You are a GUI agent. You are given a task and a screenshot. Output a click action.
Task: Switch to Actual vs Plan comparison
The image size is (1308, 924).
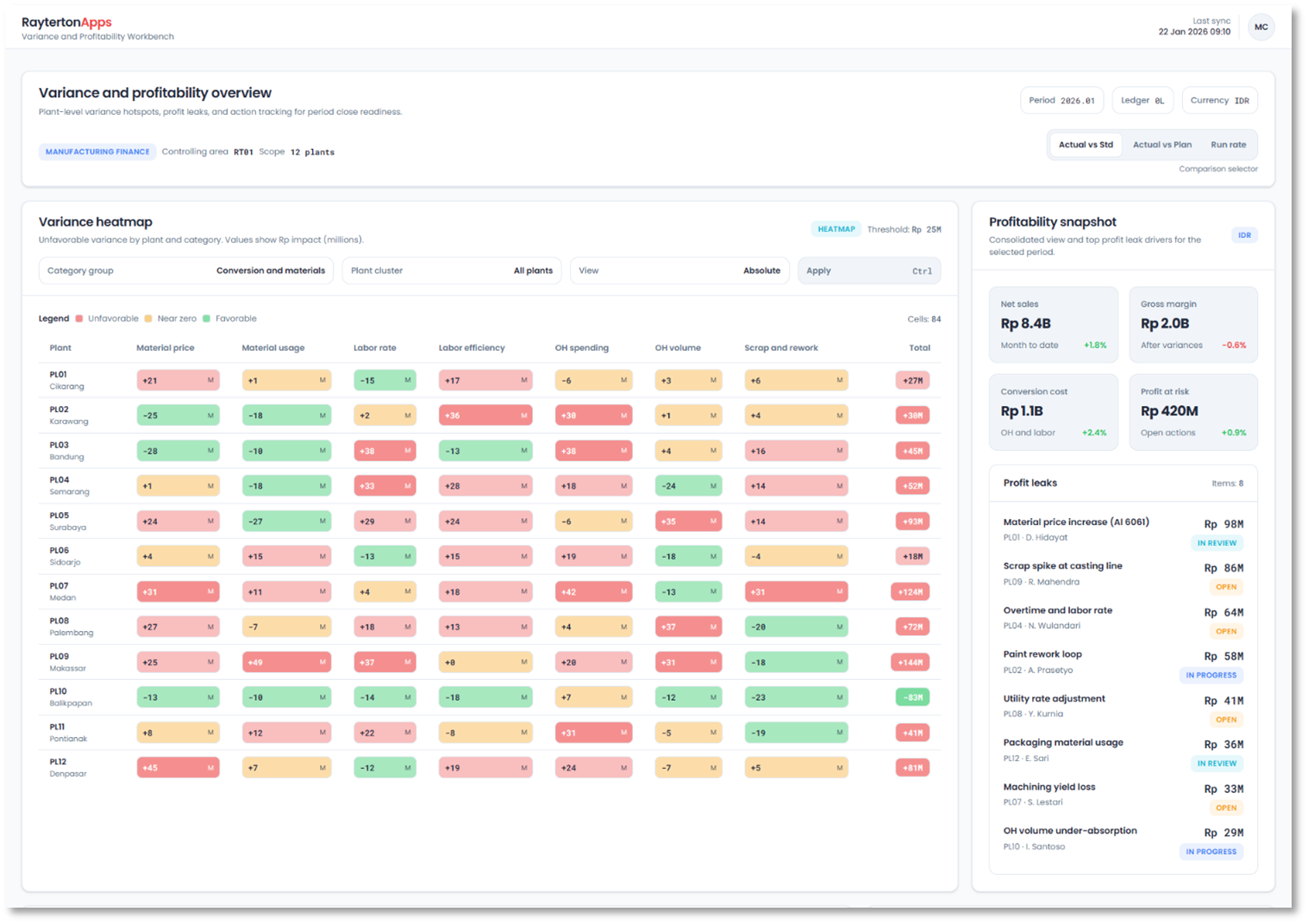tap(1161, 145)
